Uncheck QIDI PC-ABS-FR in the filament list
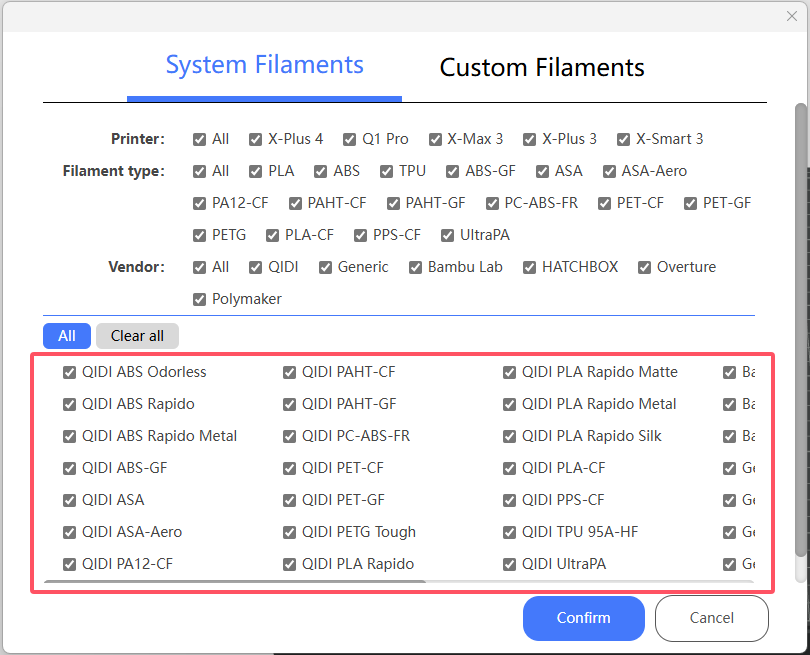This screenshot has width=810, height=655. coord(289,436)
